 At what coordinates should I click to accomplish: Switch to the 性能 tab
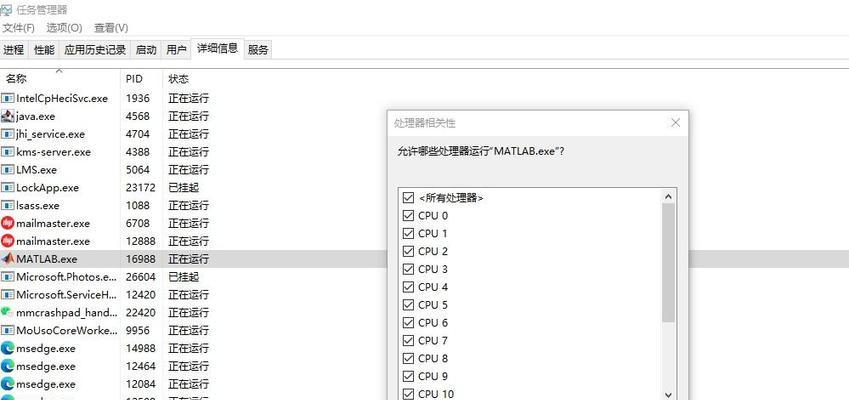44,50
